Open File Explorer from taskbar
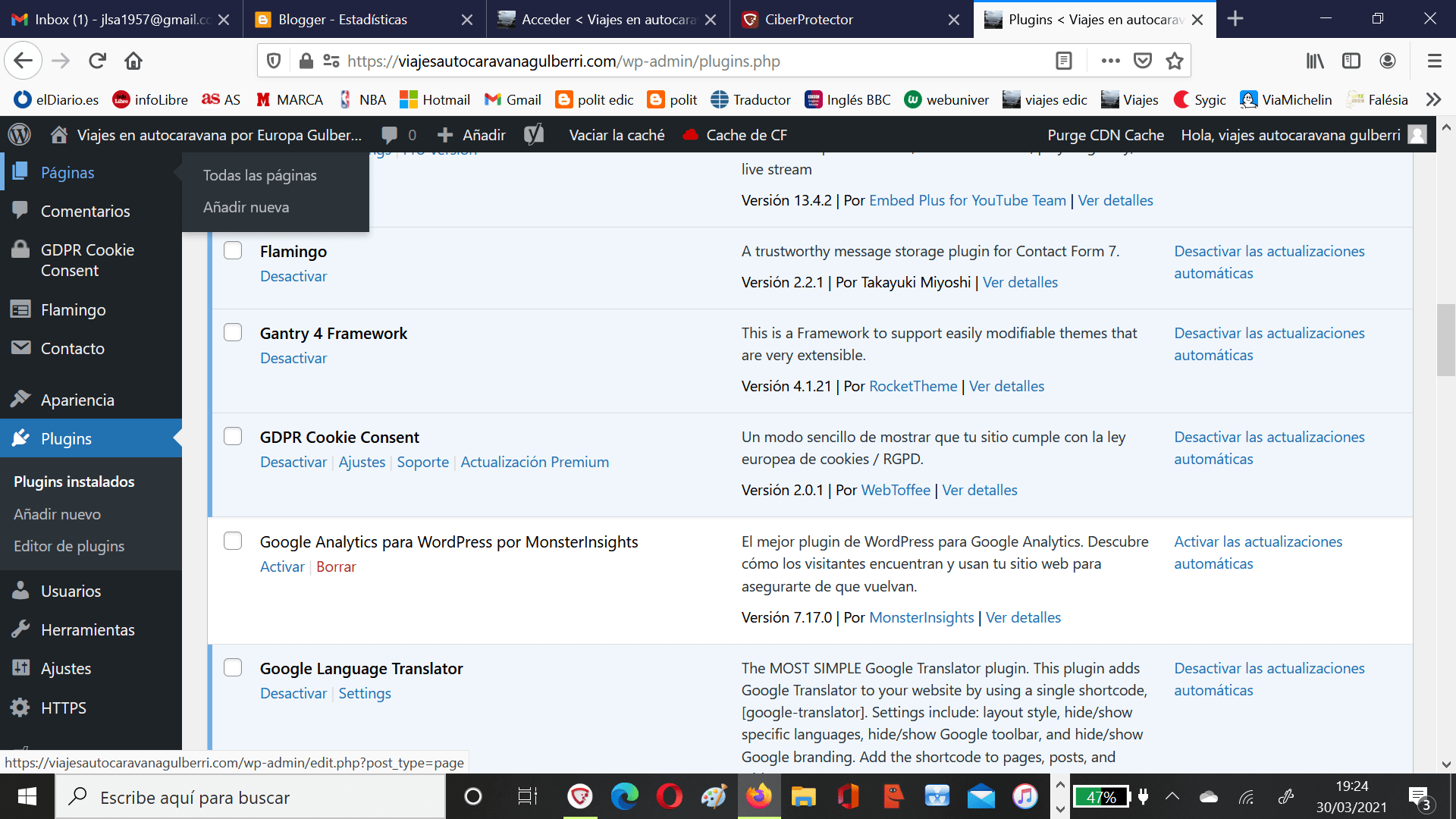 pos(803,796)
